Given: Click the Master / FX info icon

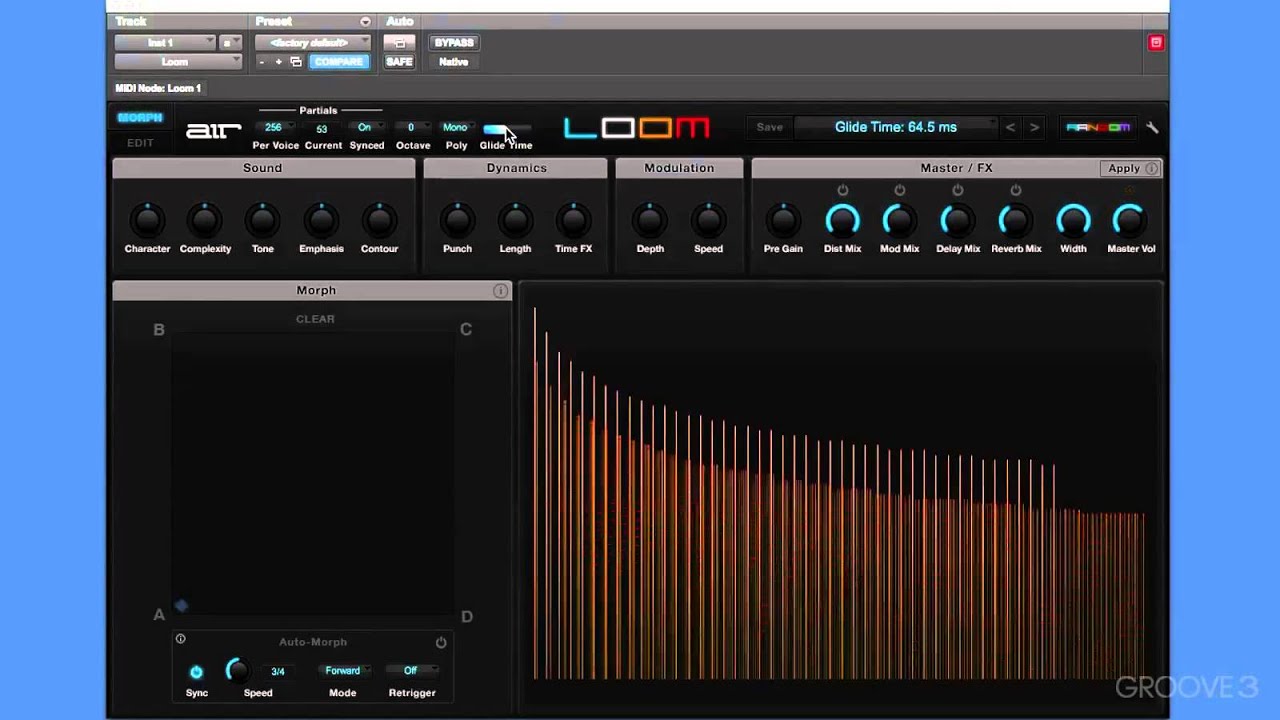Looking at the screenshot, I should click(x=1152, y=168).
